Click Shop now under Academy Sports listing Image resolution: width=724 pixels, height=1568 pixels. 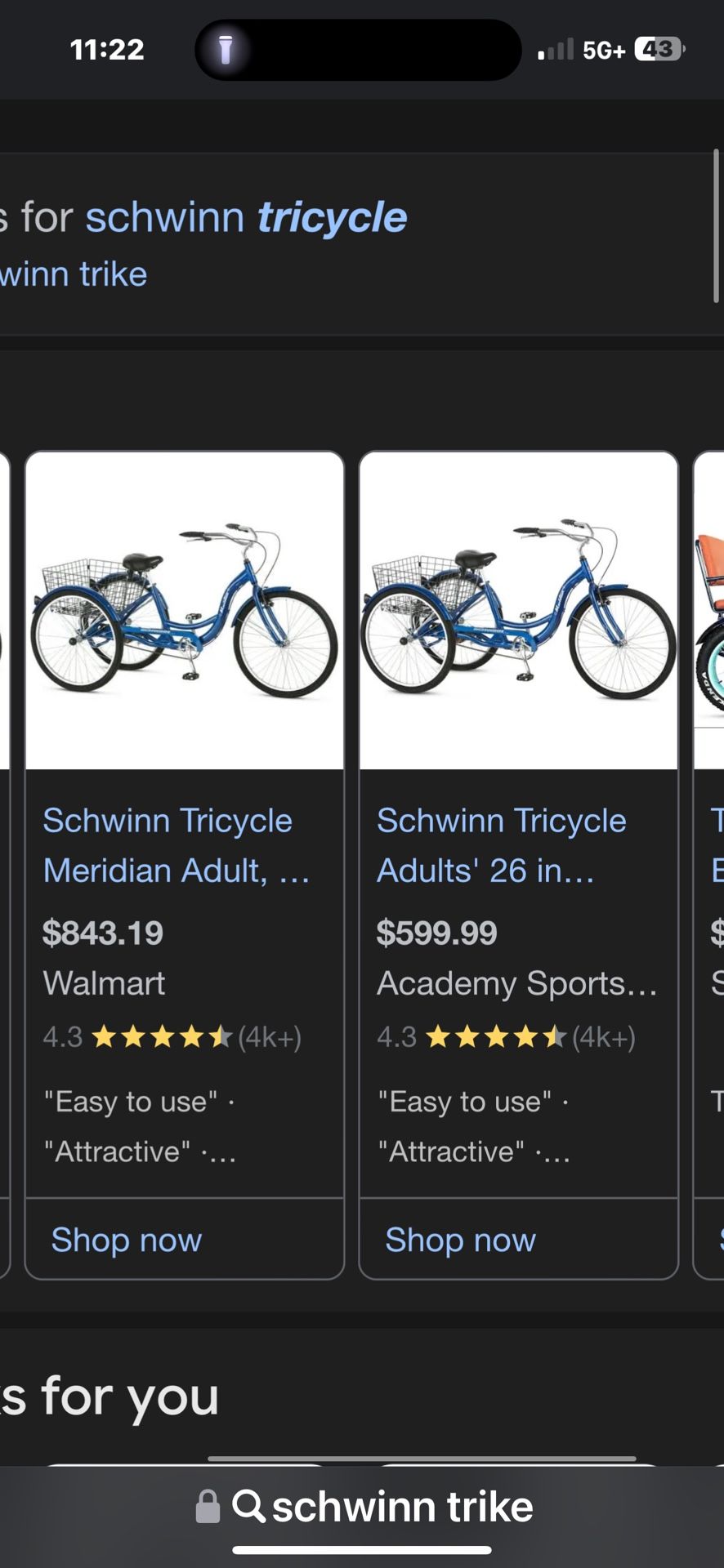coord(460,1240)
